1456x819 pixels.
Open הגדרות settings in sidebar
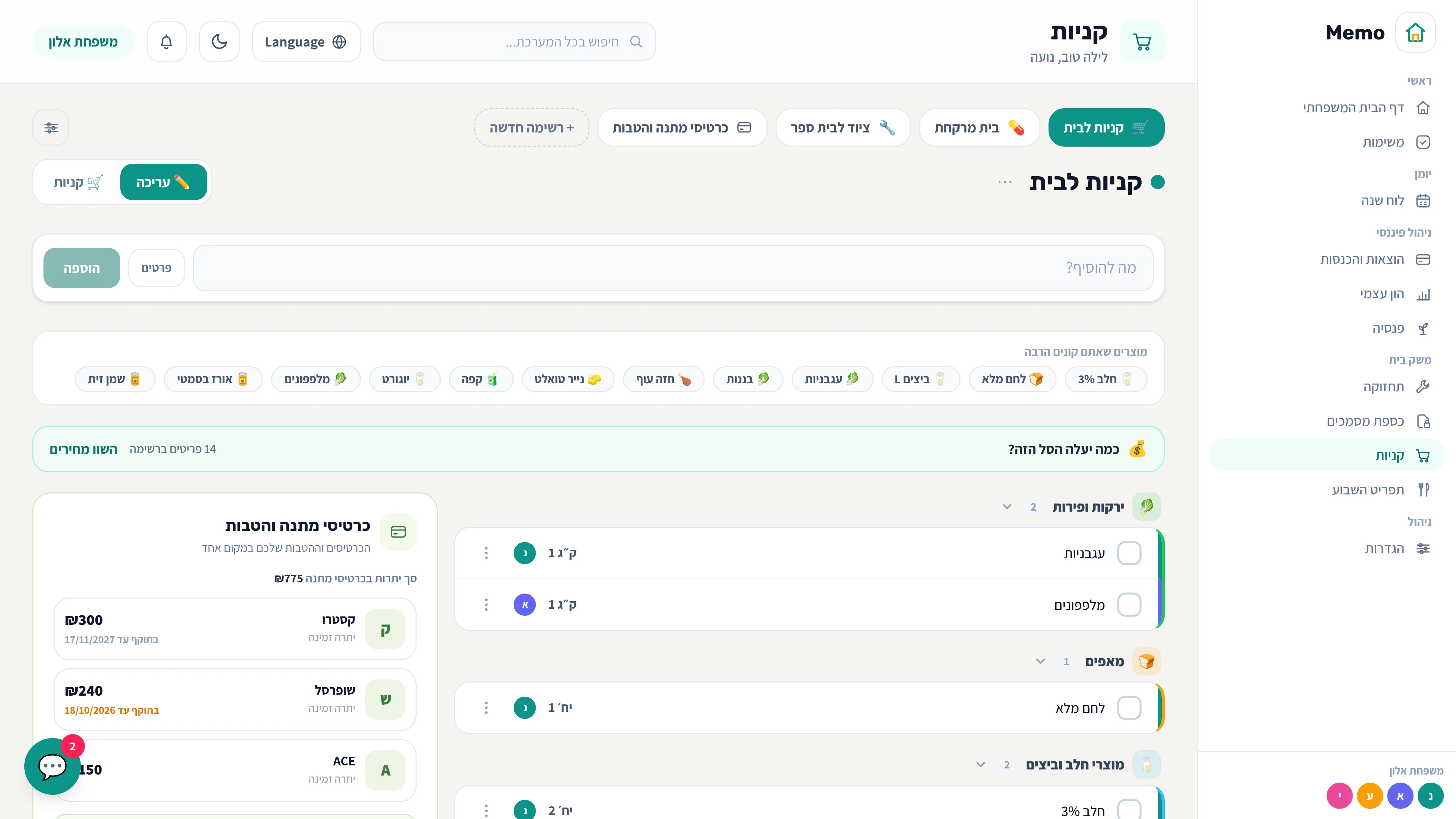(1327, 548)
